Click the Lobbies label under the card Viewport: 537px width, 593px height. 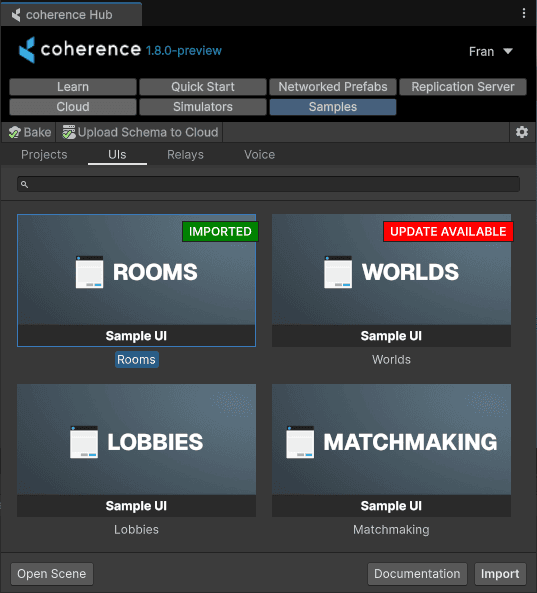tap(137, 529)
